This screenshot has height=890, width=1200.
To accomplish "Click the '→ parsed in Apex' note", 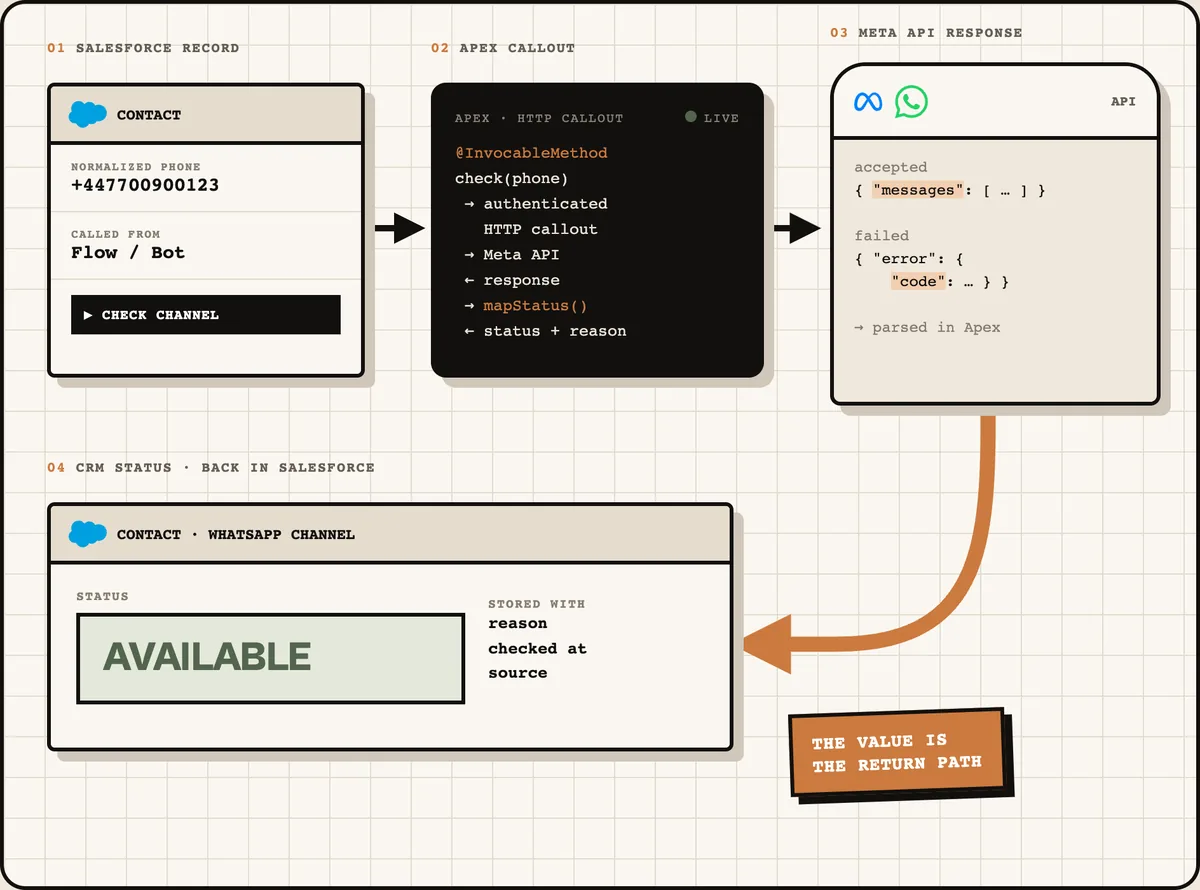I will click(x=927, y=328).
